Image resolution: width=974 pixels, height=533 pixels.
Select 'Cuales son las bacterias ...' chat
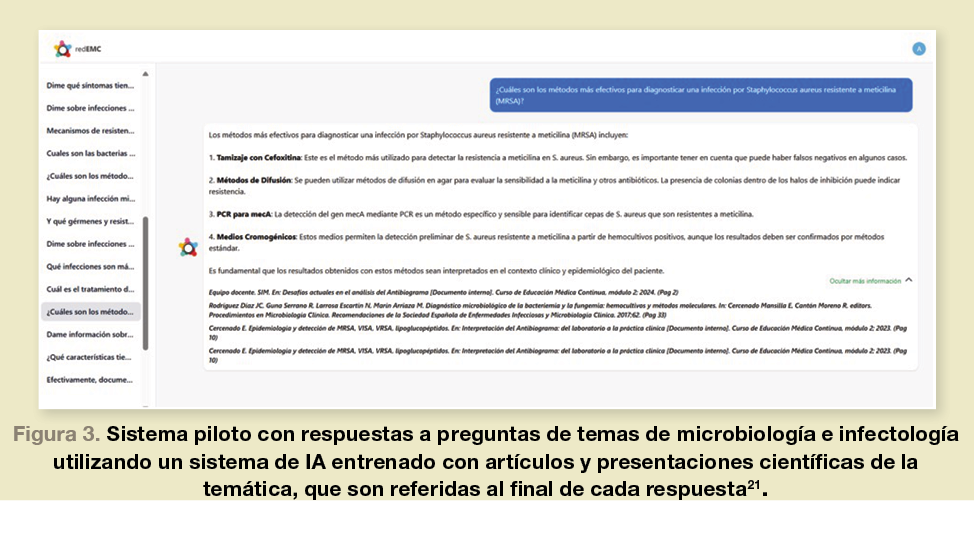[x=90, y=153]
